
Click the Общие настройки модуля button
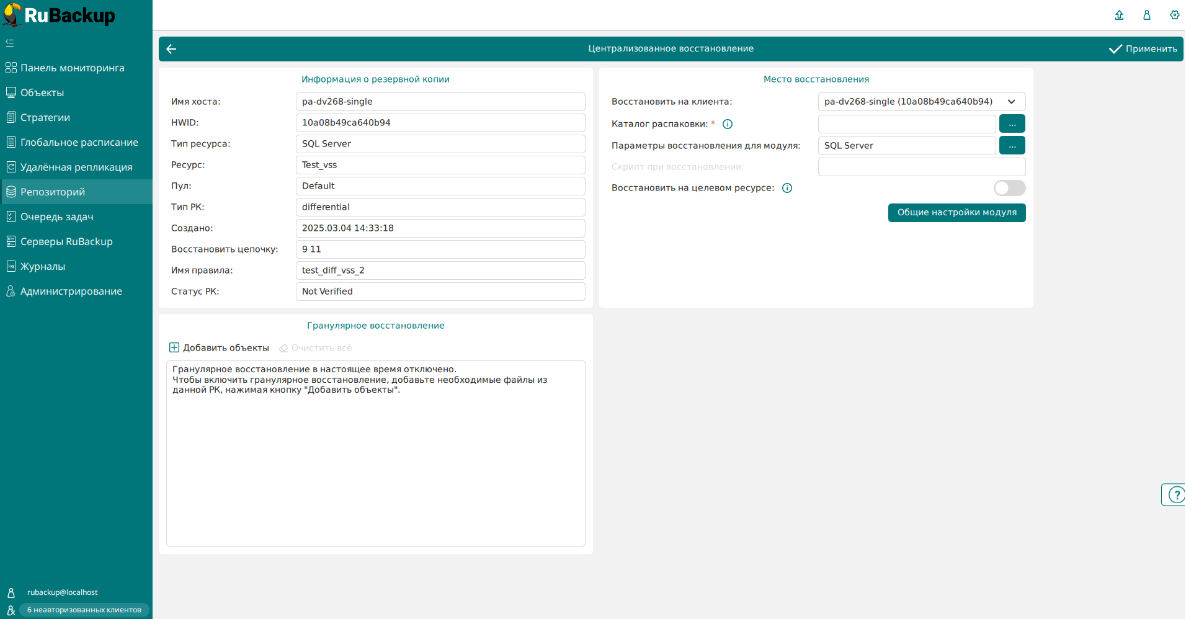coord(956,212)
